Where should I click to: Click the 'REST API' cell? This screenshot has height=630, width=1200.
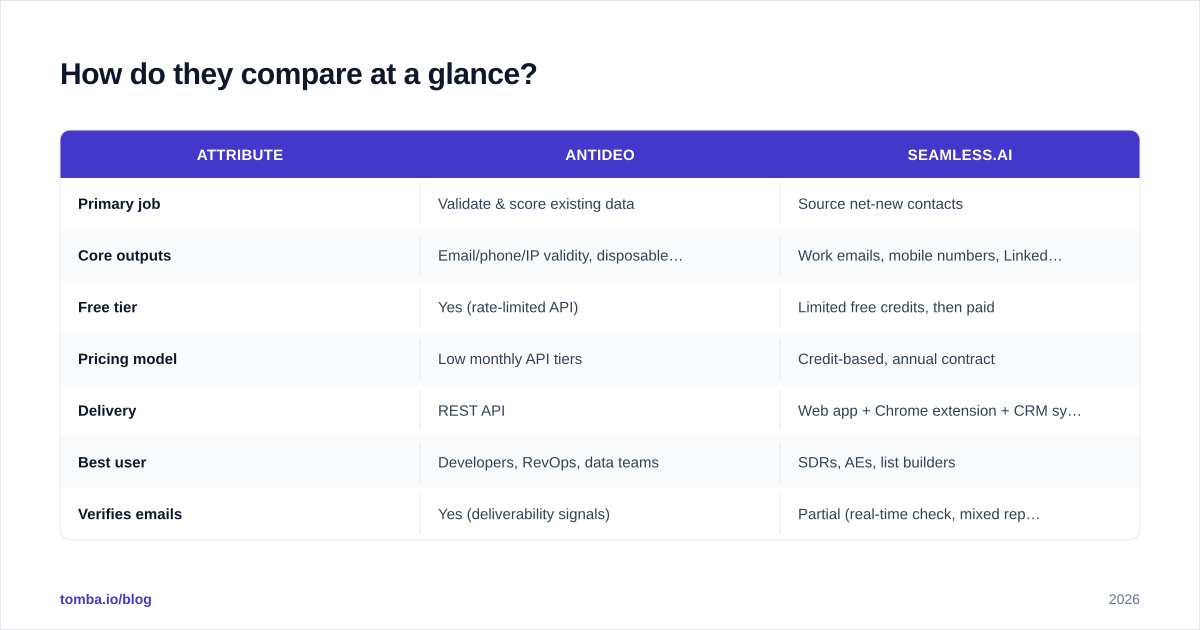[471, 411]
